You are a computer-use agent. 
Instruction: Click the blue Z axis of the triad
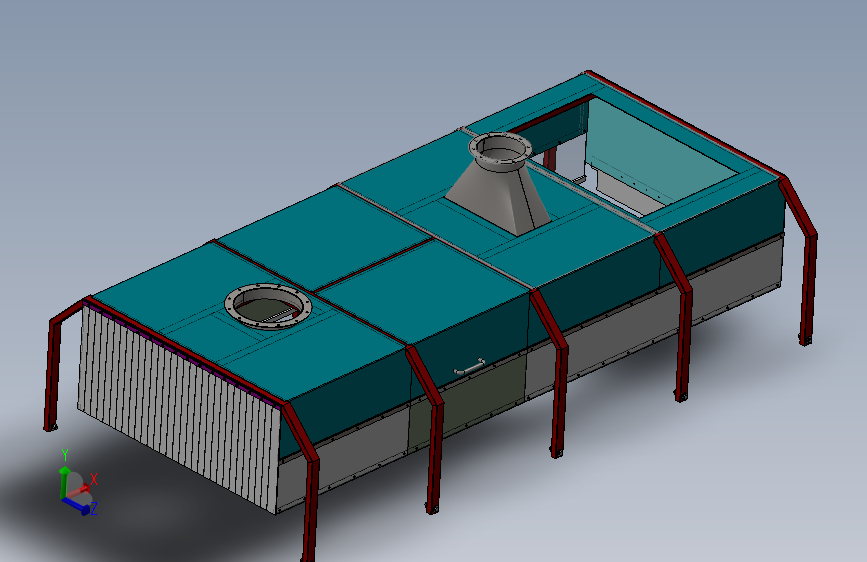tap(77, 506)
